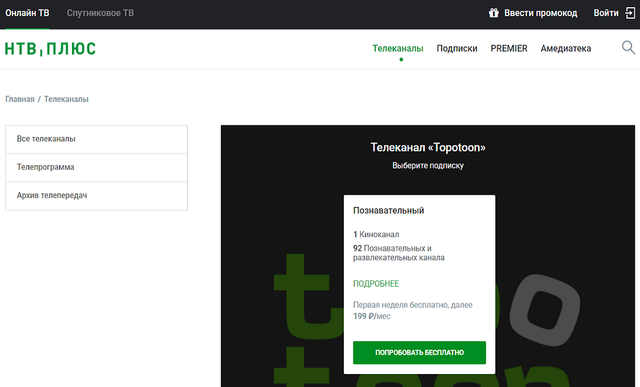Viewport: 640px width, 387px height.
Task: Click Телеканалы in the breadcrumb
Action: pos(66,99)
